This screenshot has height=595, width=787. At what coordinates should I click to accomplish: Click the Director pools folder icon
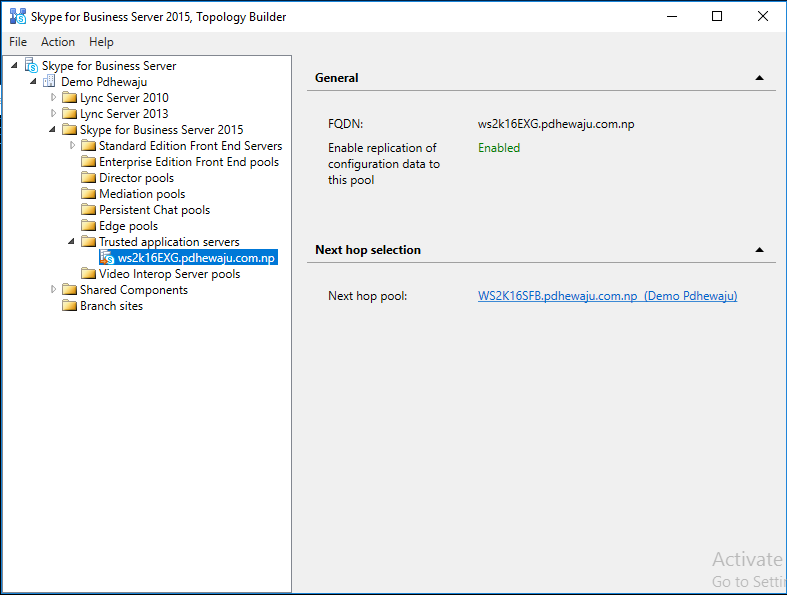point(88,178)
